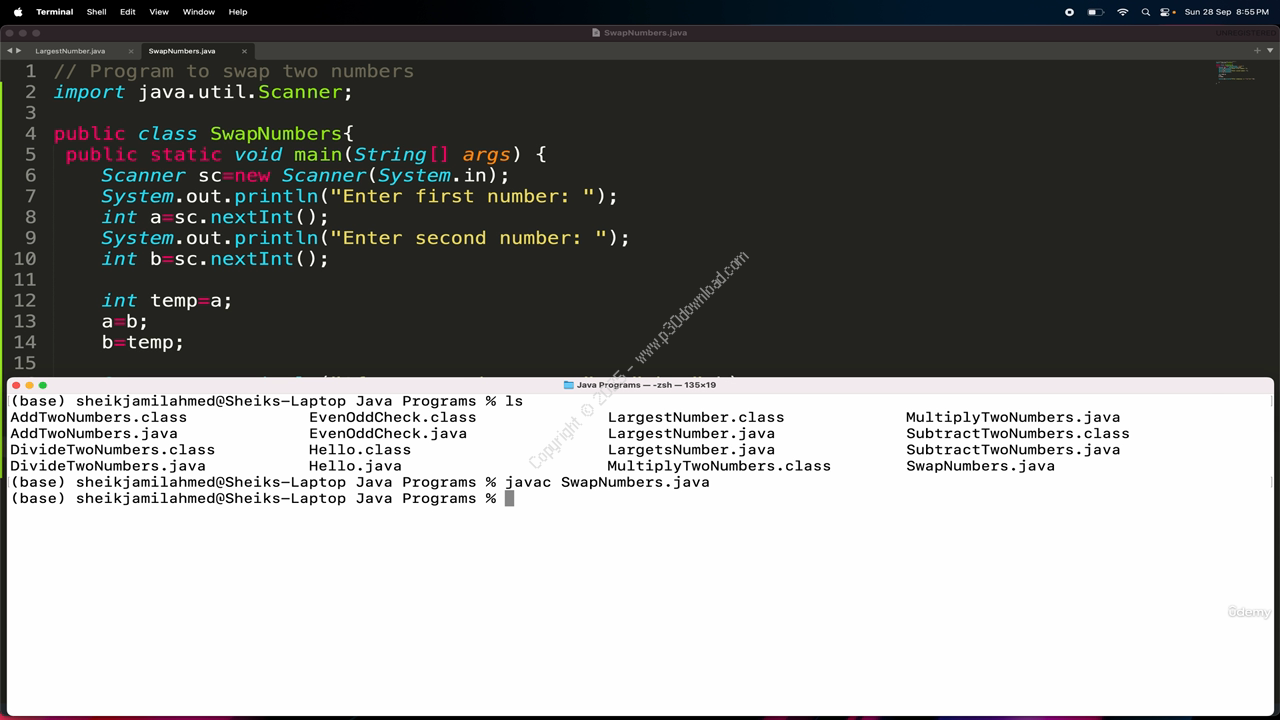Screen dimensions: 1280x720
Task: Open the Window menu
Action: 199,12
